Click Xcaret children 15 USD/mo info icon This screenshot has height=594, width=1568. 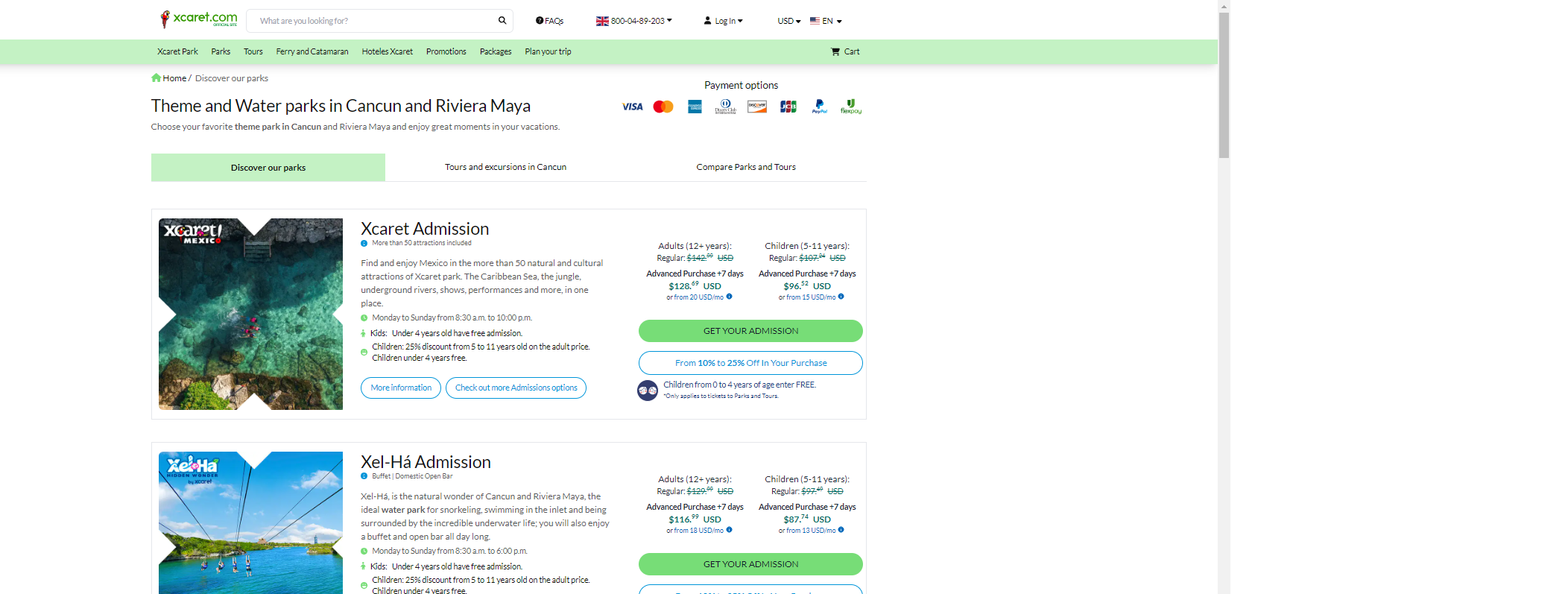(x=841, y=297)
